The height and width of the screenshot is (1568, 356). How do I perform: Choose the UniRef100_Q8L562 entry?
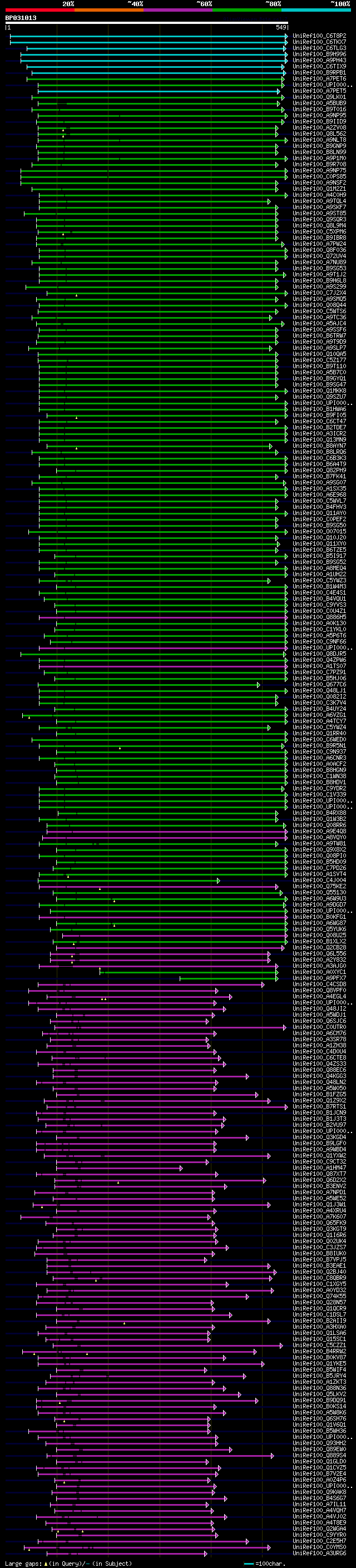(319, 134)
